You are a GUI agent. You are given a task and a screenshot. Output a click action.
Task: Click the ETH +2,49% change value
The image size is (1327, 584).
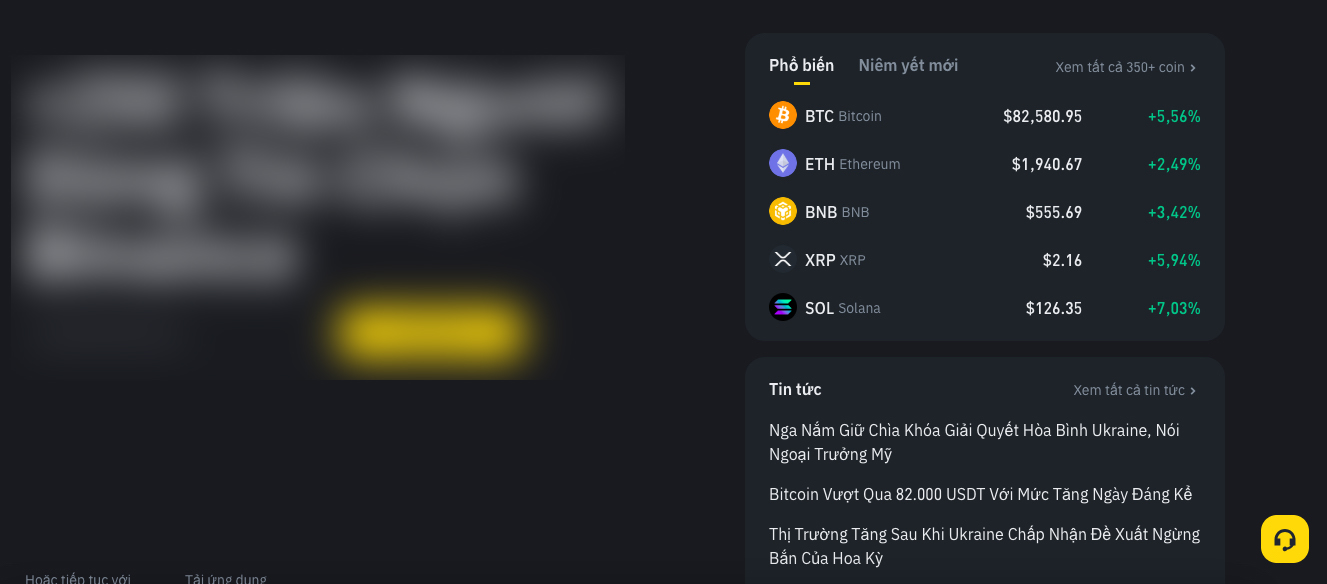coord(1174,164)
